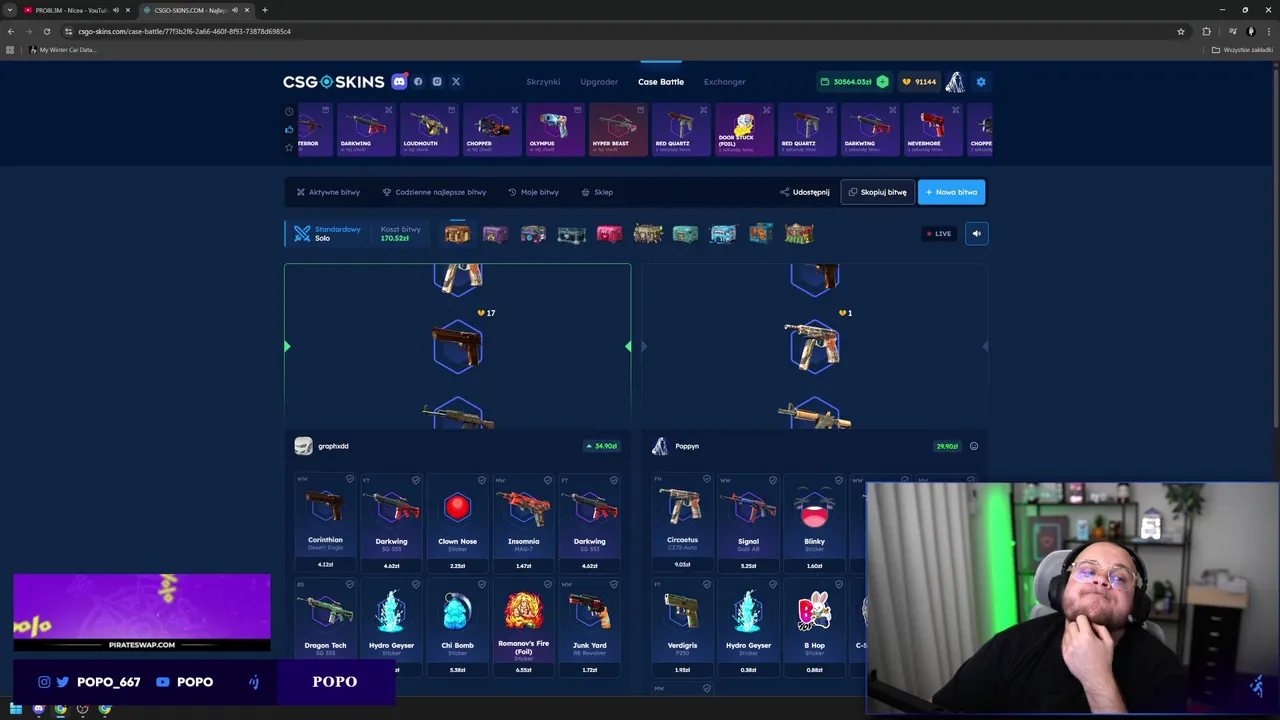Select the purple case in battle row
This screenshot has height=720, width=1280.
[495, 234]
